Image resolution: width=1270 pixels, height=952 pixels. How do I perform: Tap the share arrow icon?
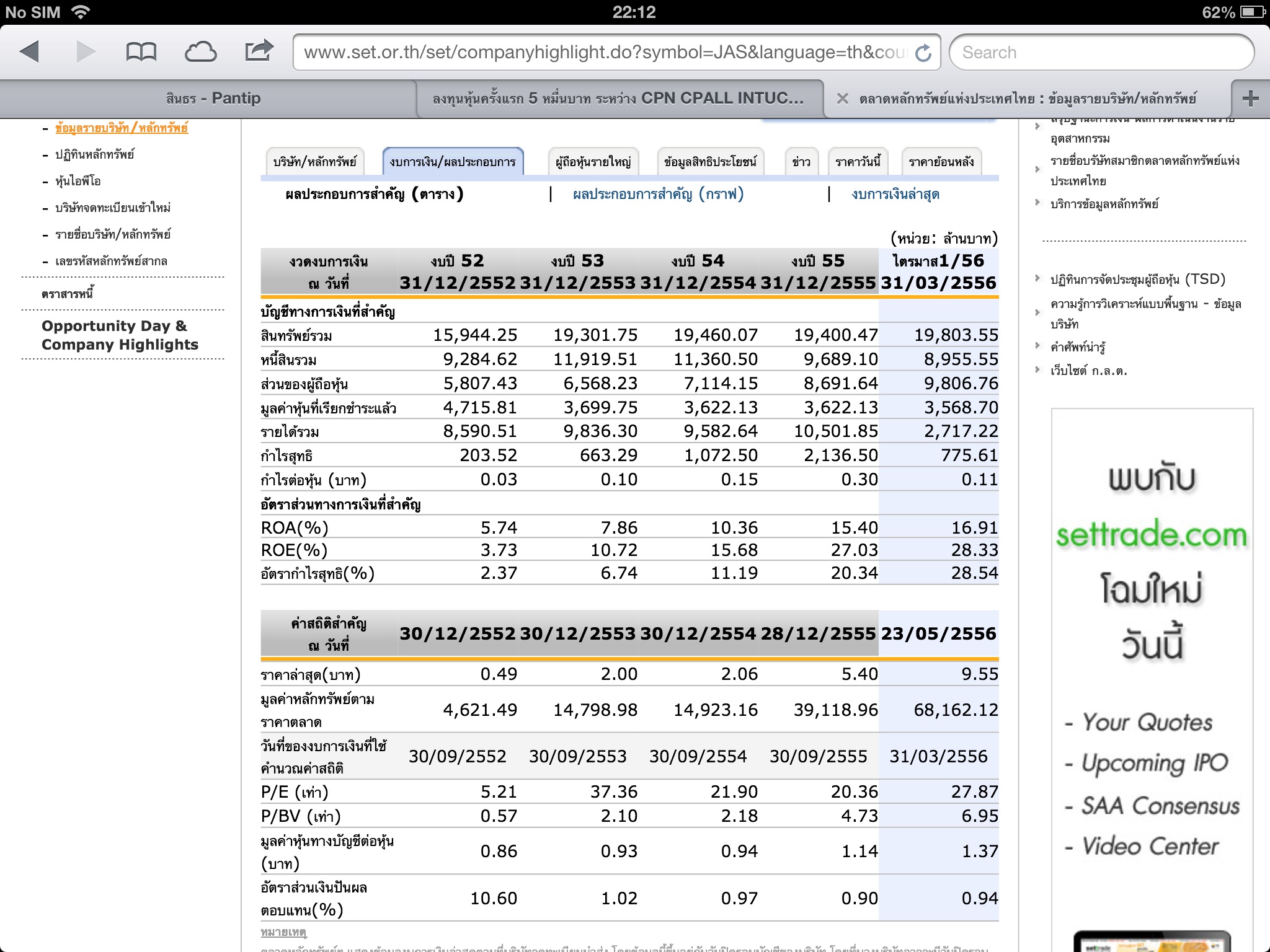259,51
